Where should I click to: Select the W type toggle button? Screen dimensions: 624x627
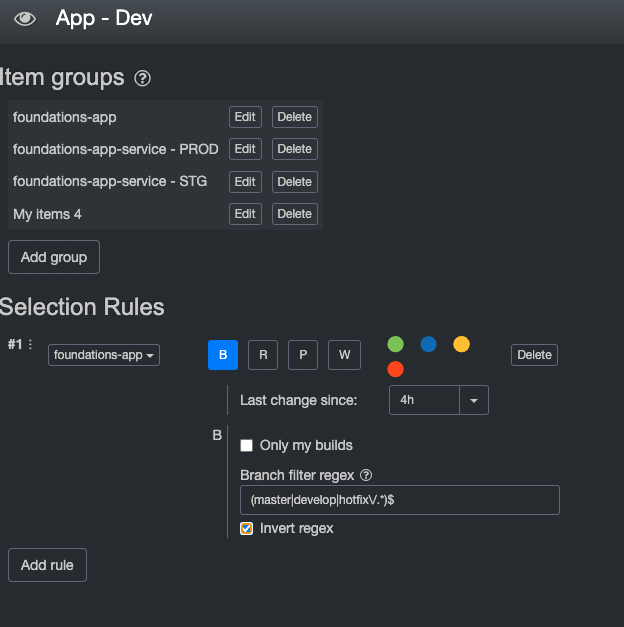(343, 355)
